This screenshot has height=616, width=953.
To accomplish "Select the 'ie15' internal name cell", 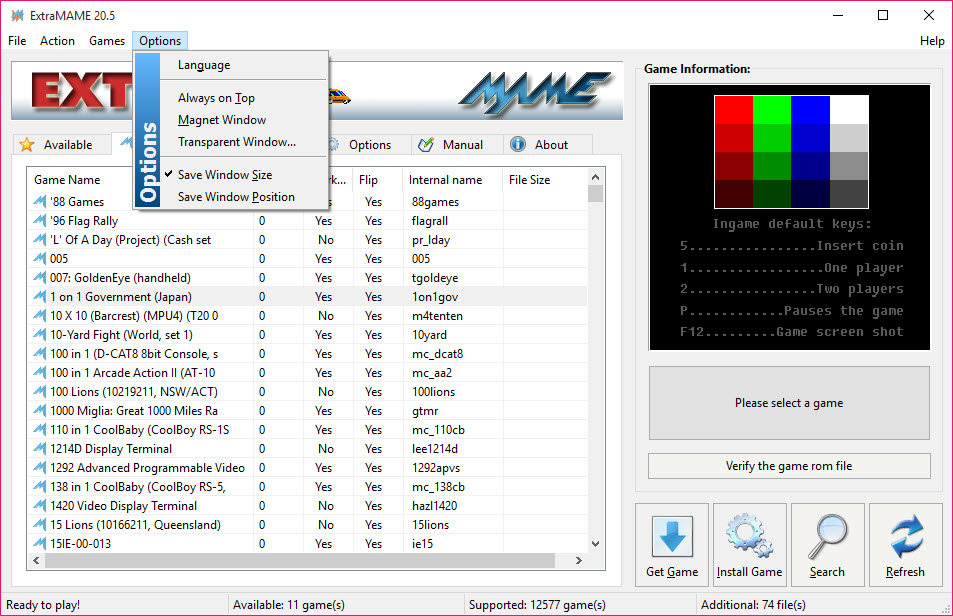I will (422, 544).
